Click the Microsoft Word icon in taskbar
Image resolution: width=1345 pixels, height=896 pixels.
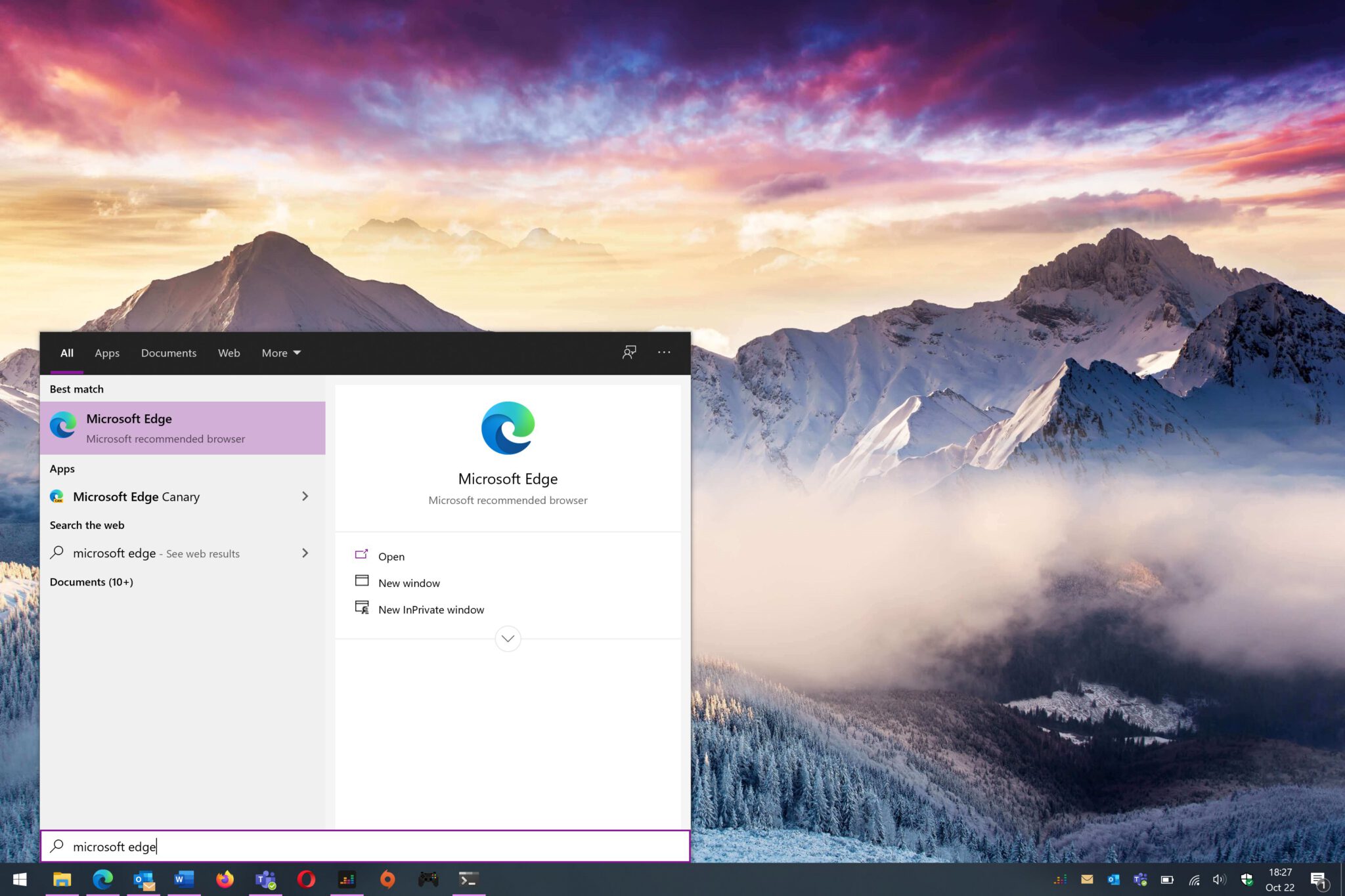click(x=184, y=879)
